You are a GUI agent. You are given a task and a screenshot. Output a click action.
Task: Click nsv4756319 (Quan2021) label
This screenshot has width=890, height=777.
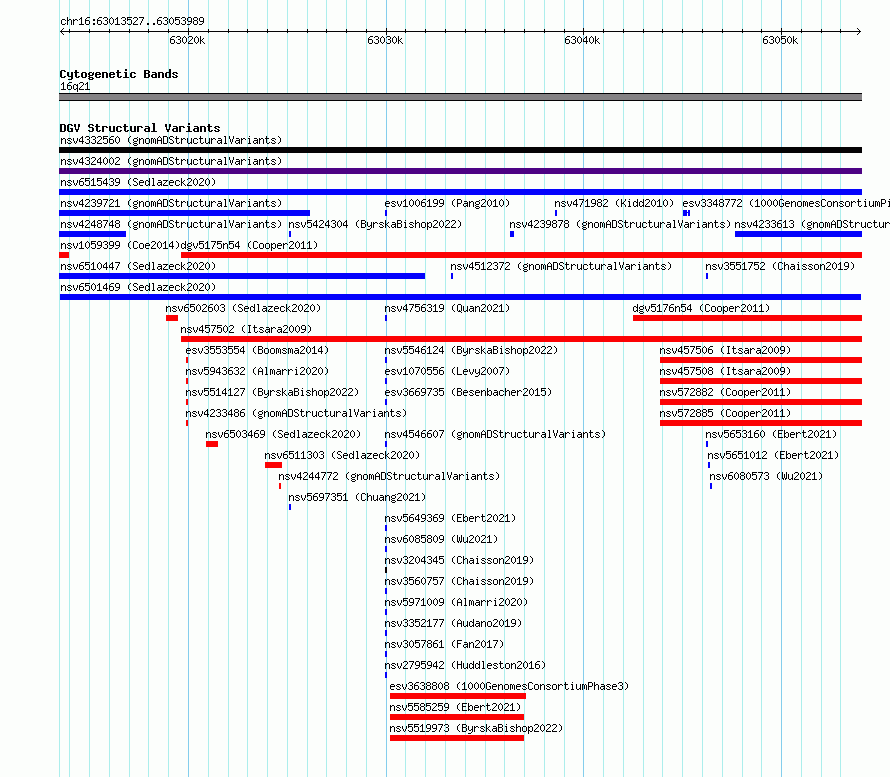pos(447,308)
